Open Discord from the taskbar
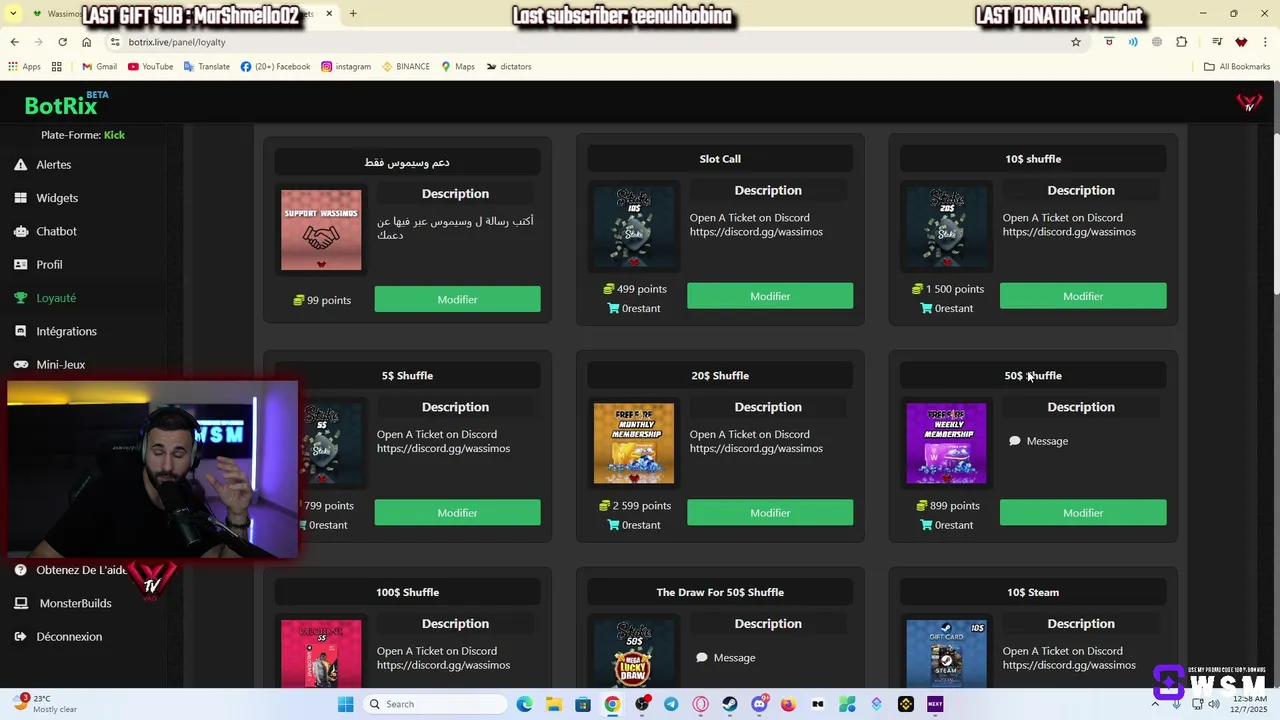Viewport: 1280px width, 720px height. click(759, 704)
